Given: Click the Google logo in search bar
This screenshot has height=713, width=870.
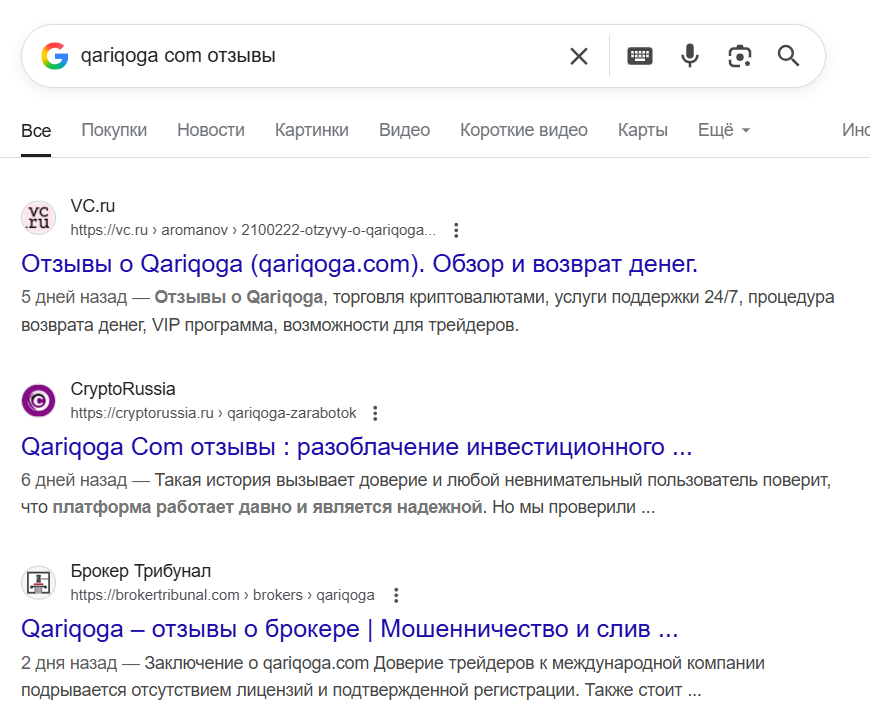Looking at the screenshot, I should (55, 56).
